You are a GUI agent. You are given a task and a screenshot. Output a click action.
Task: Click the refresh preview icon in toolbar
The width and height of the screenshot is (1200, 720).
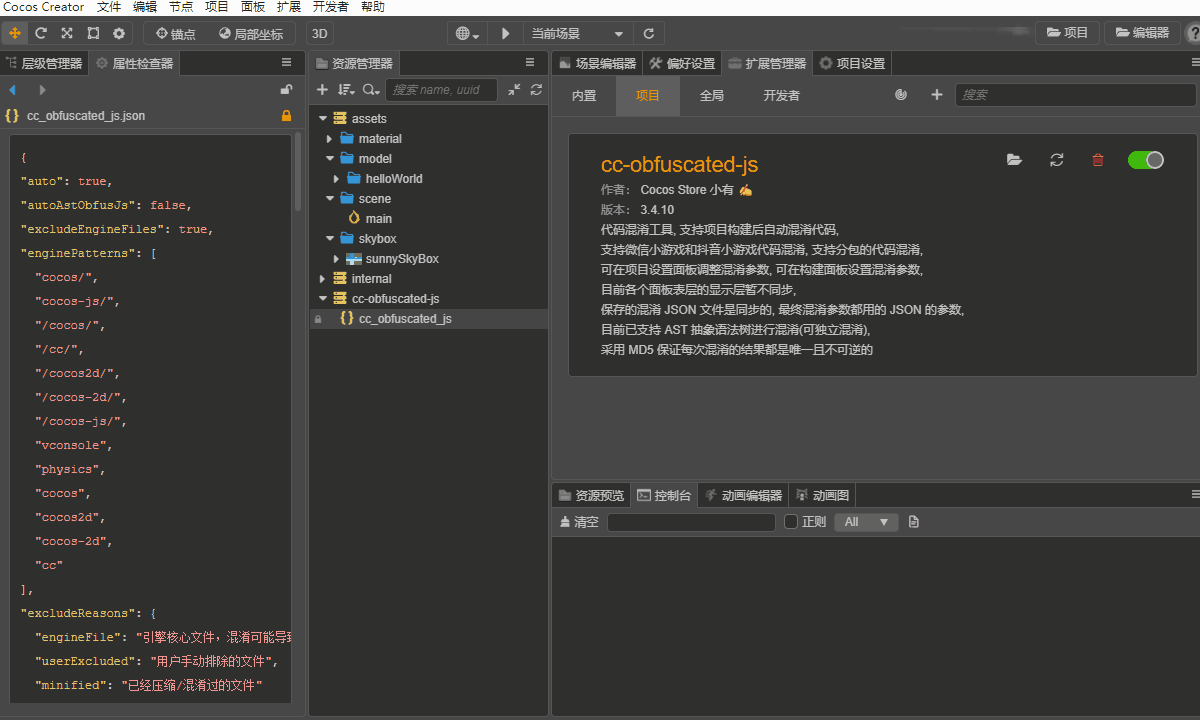(649, 33)
